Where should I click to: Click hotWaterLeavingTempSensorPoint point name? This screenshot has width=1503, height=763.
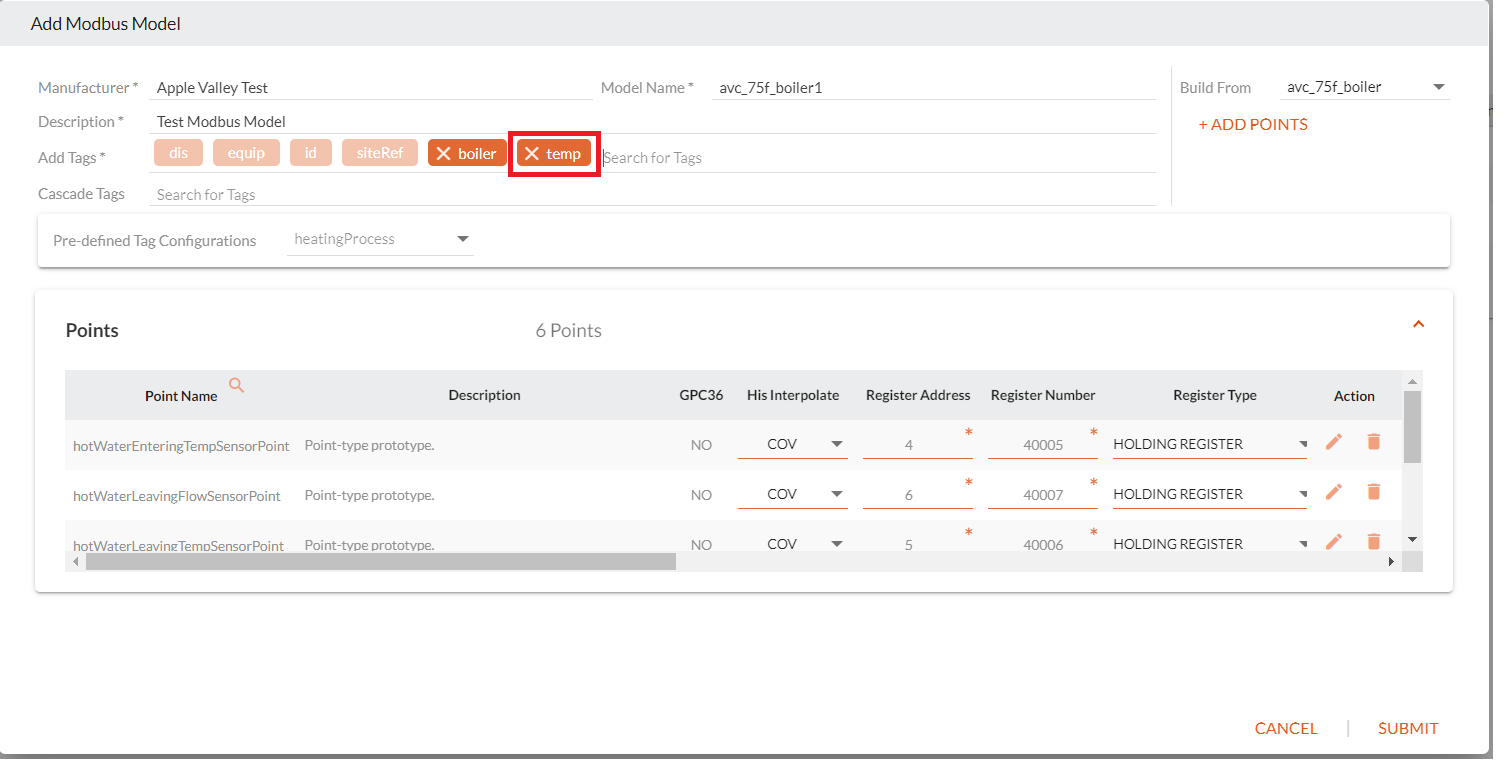pos(179,545)
